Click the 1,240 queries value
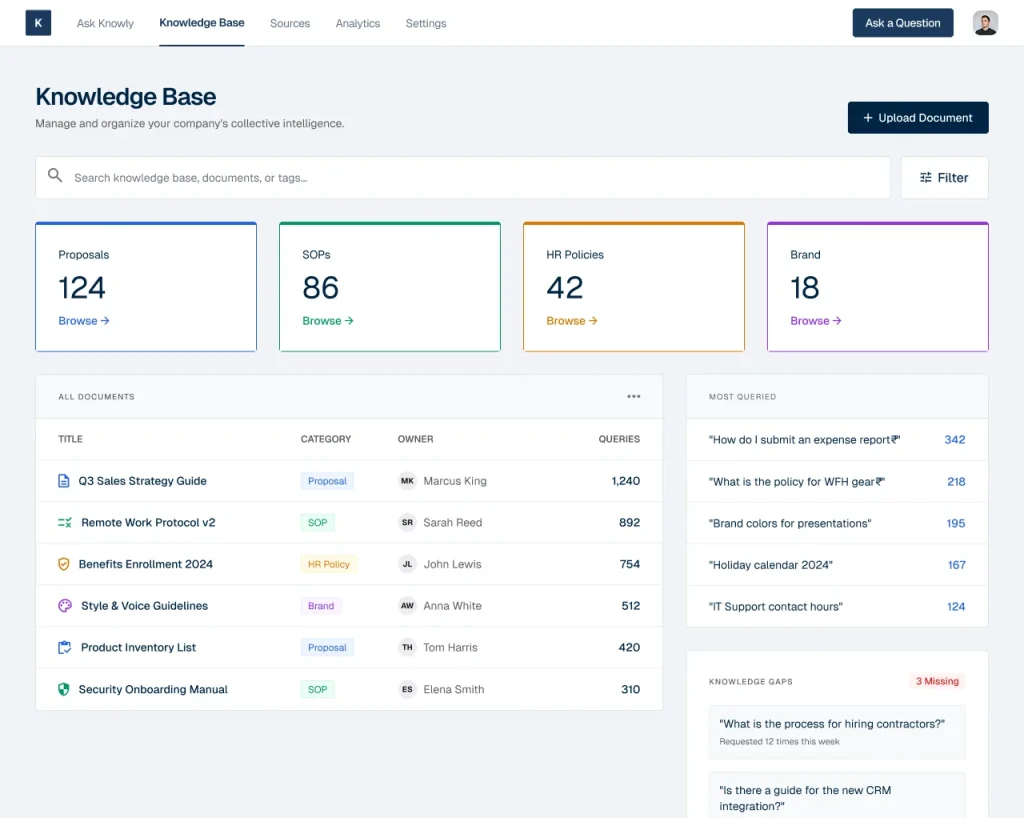Screen dimensions: 1024x818 (626, 481)
